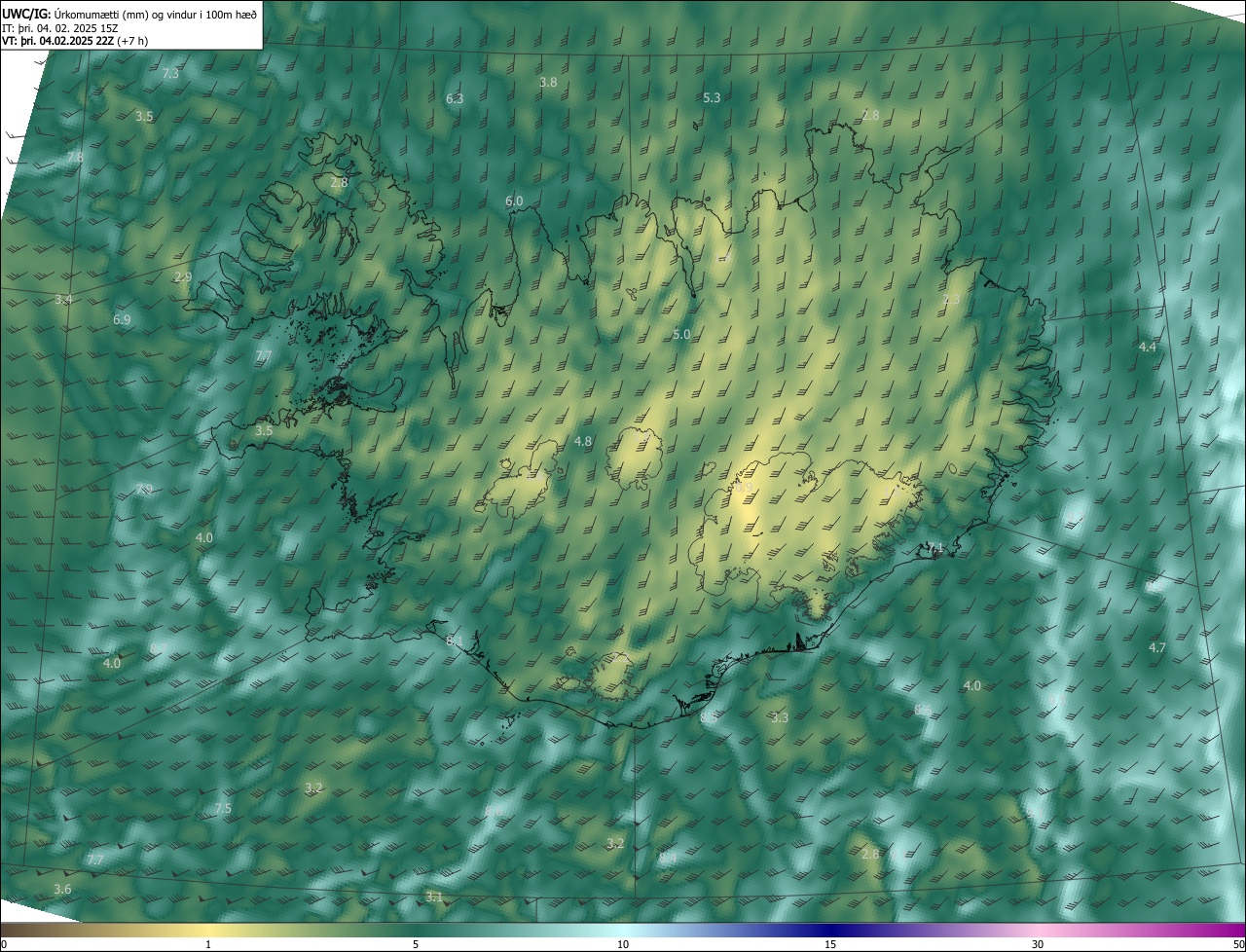Click the IT initialization time 15Z line
This screenshot has width=1246, height=952.
tap(60, 27)
